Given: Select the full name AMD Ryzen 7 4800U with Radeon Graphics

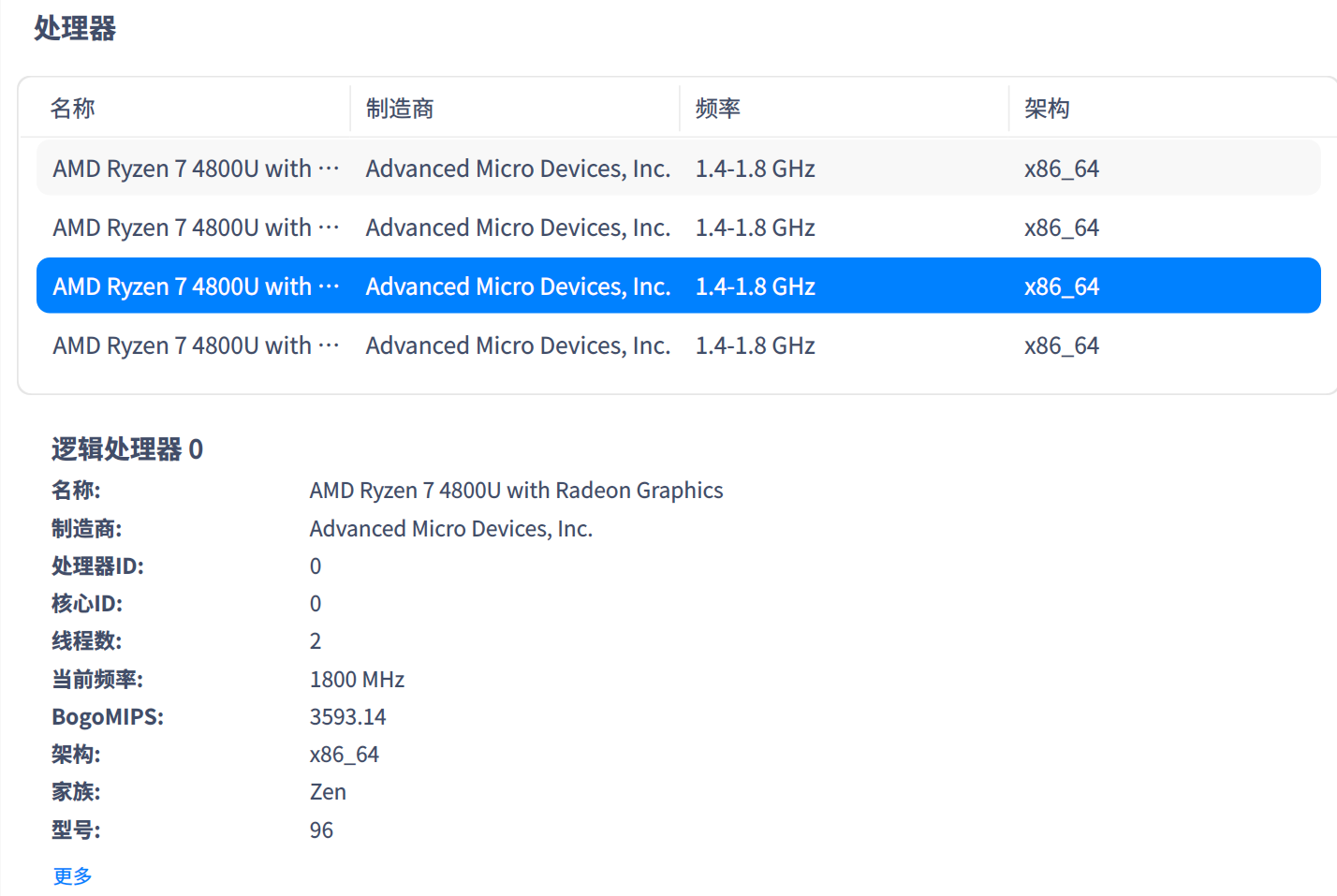Looking at the screenshot, I should pyautogui.click(x=516, y=491).
